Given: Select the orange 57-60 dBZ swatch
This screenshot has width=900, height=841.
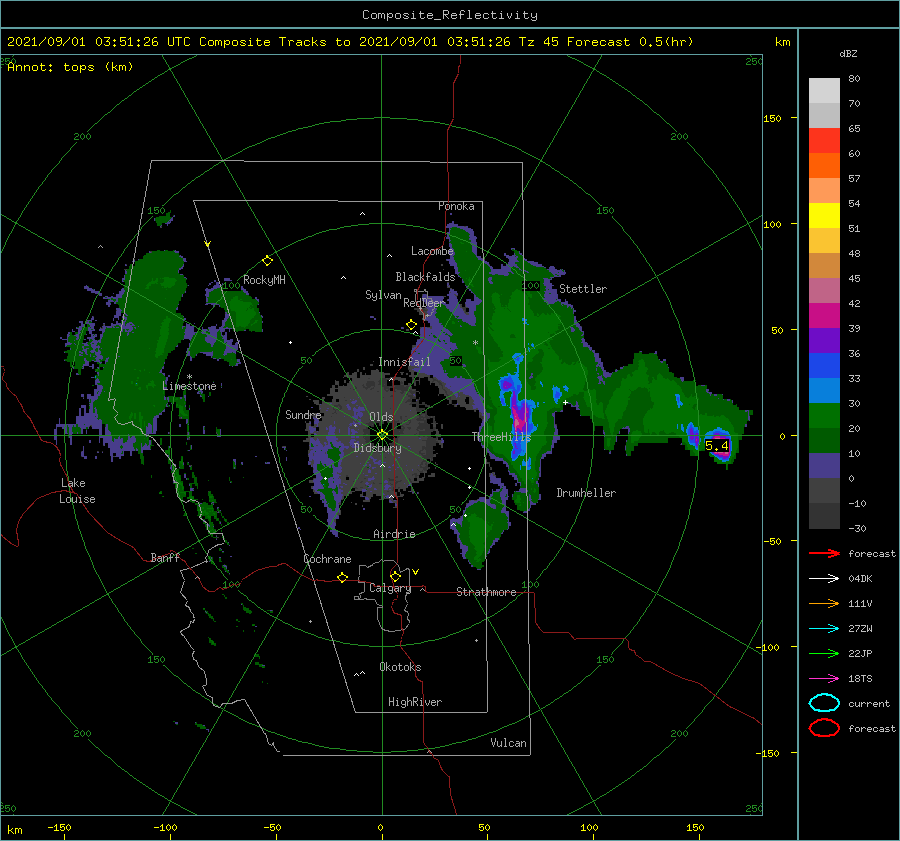Looking at the screenshot, I should [x=824, y=165].
